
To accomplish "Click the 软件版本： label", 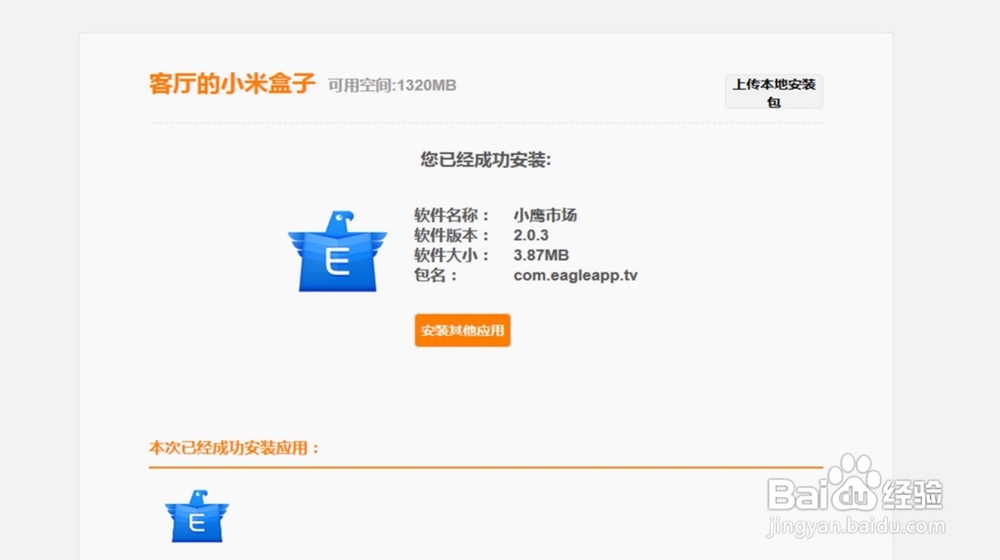I will pyautogui.click(x=452, y=235).
